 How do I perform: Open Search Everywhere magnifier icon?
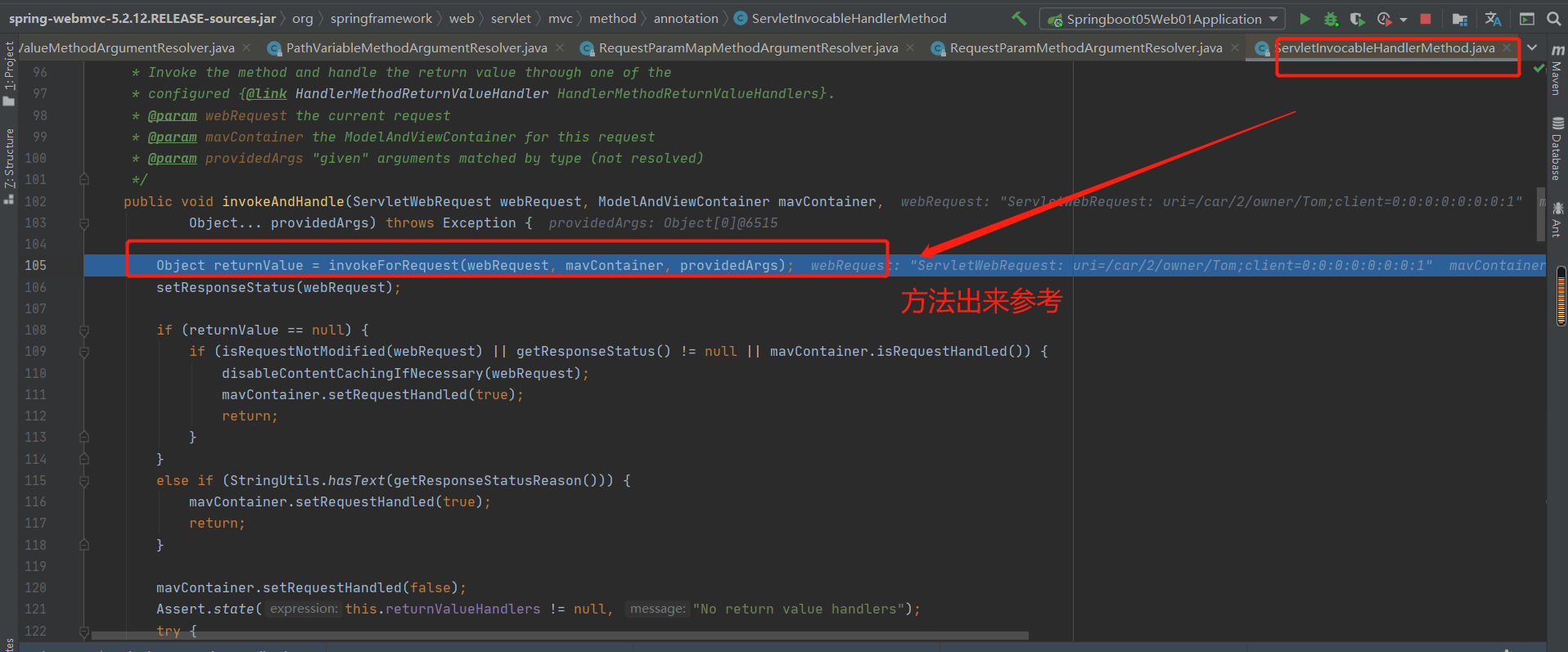click(1553, 18)
